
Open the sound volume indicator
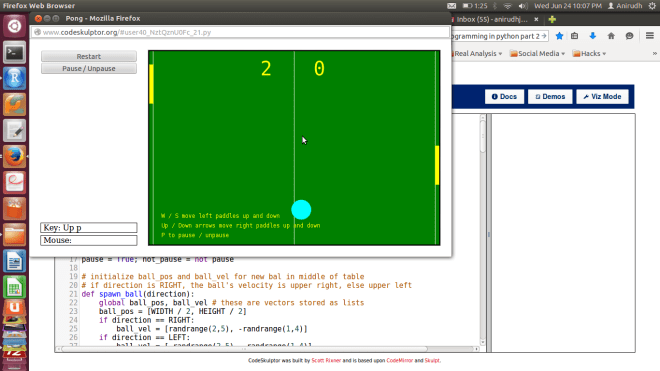[x=523, y=6]
